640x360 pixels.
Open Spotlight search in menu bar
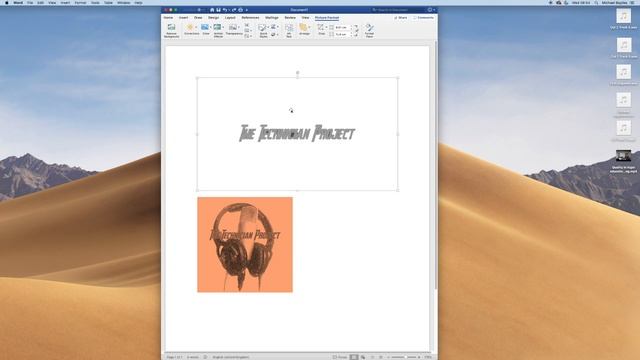(x=596, y=2)
